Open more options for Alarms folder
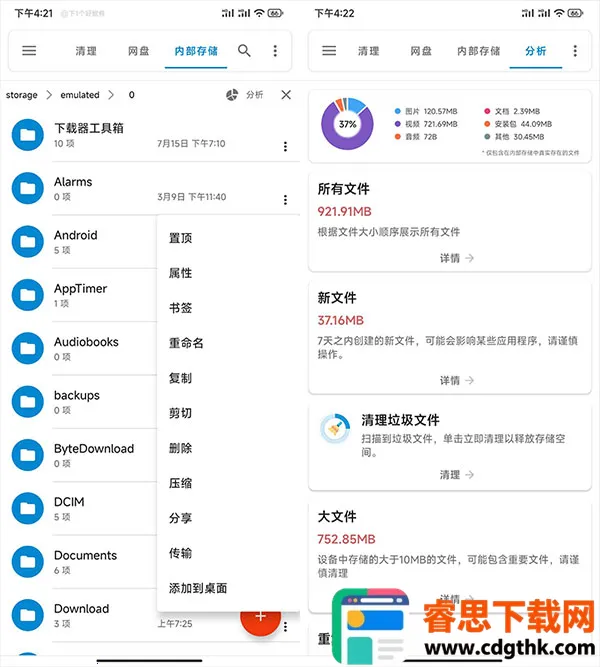Viewport: 600px width, 667px height. 285,200
